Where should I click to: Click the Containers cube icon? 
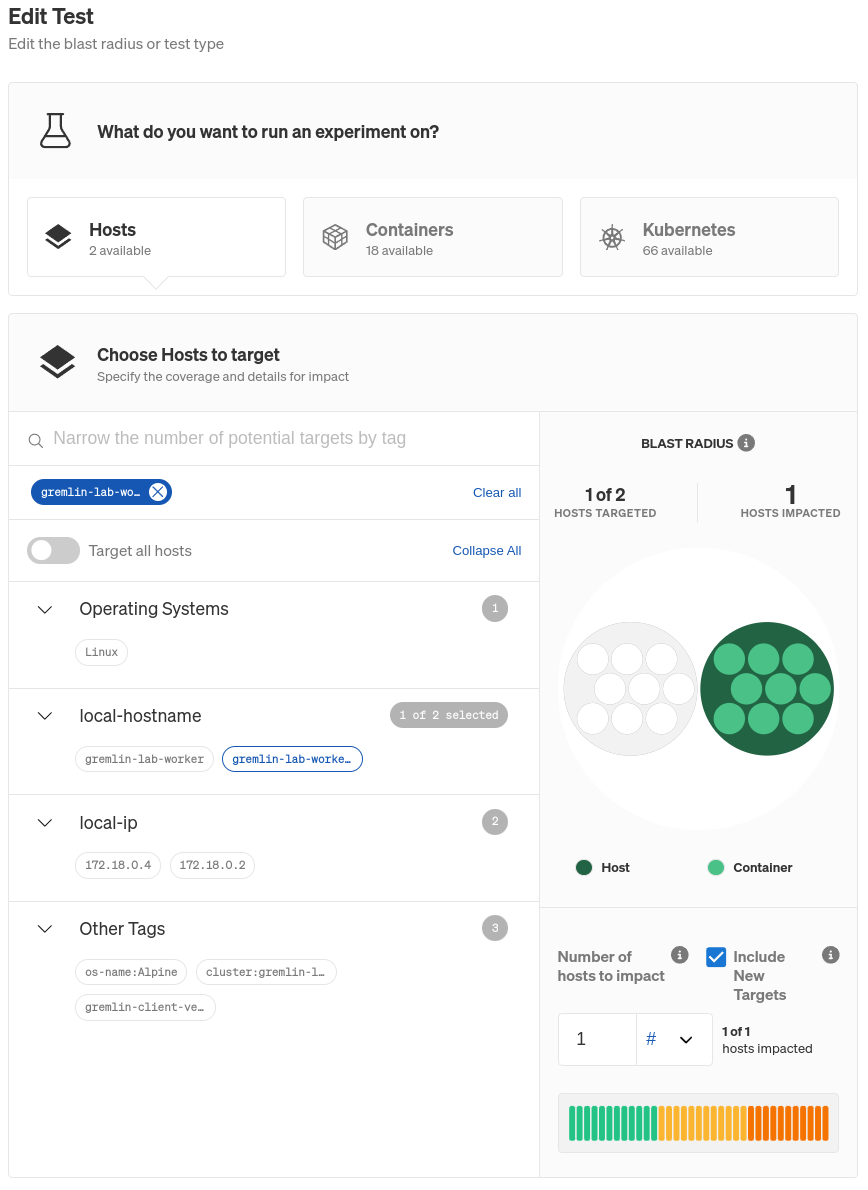pyautogui.click(x=335, y=237)
